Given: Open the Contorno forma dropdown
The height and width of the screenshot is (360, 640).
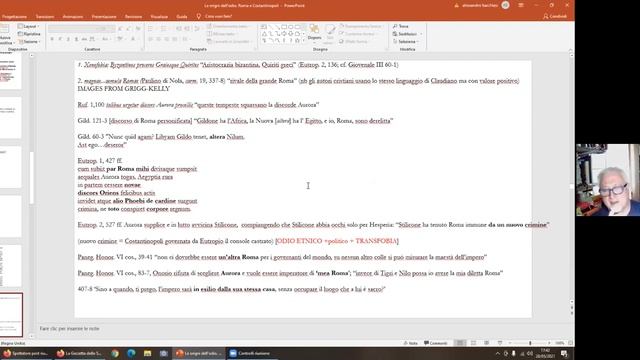Looking at the screenshot, I should (x=358, y=34).
